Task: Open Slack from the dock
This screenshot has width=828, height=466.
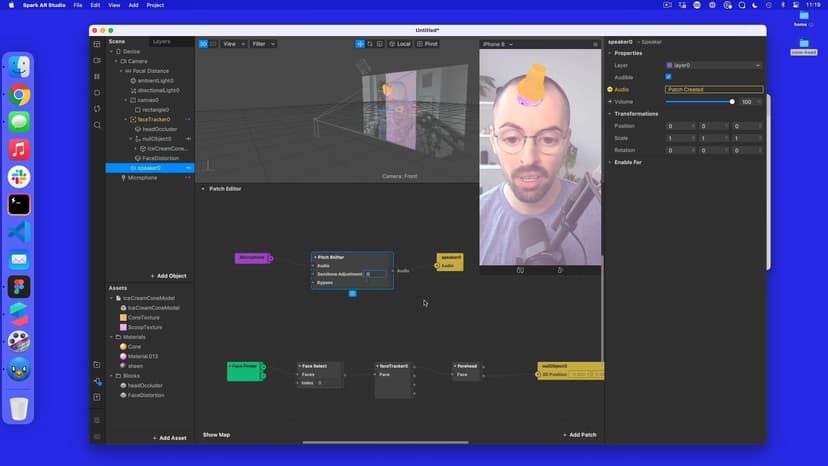Action: 19,177
